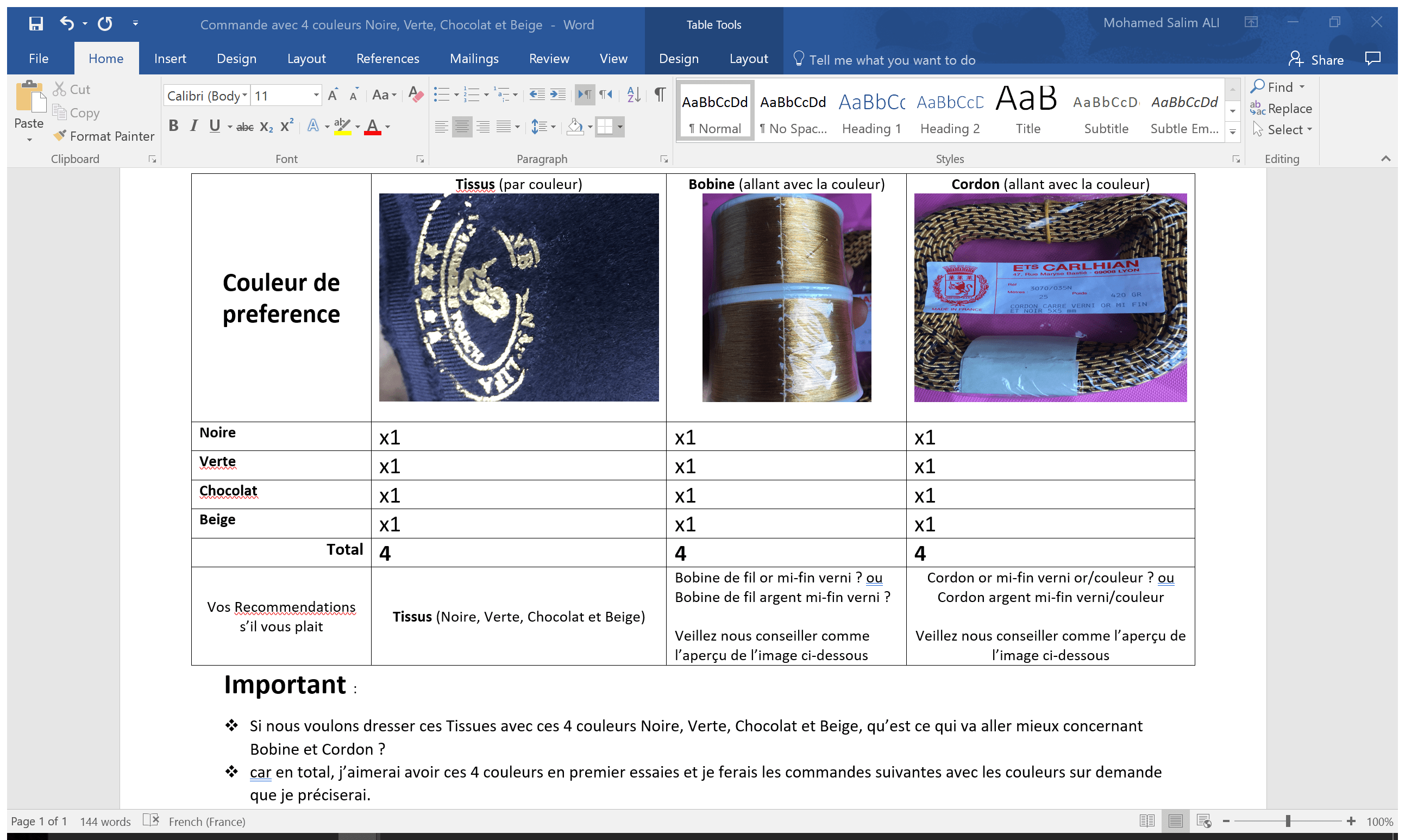1405x840 pixels.
Task: Toggle Print Layout view
Action: pyautogui.click(x=1175, y=821)
